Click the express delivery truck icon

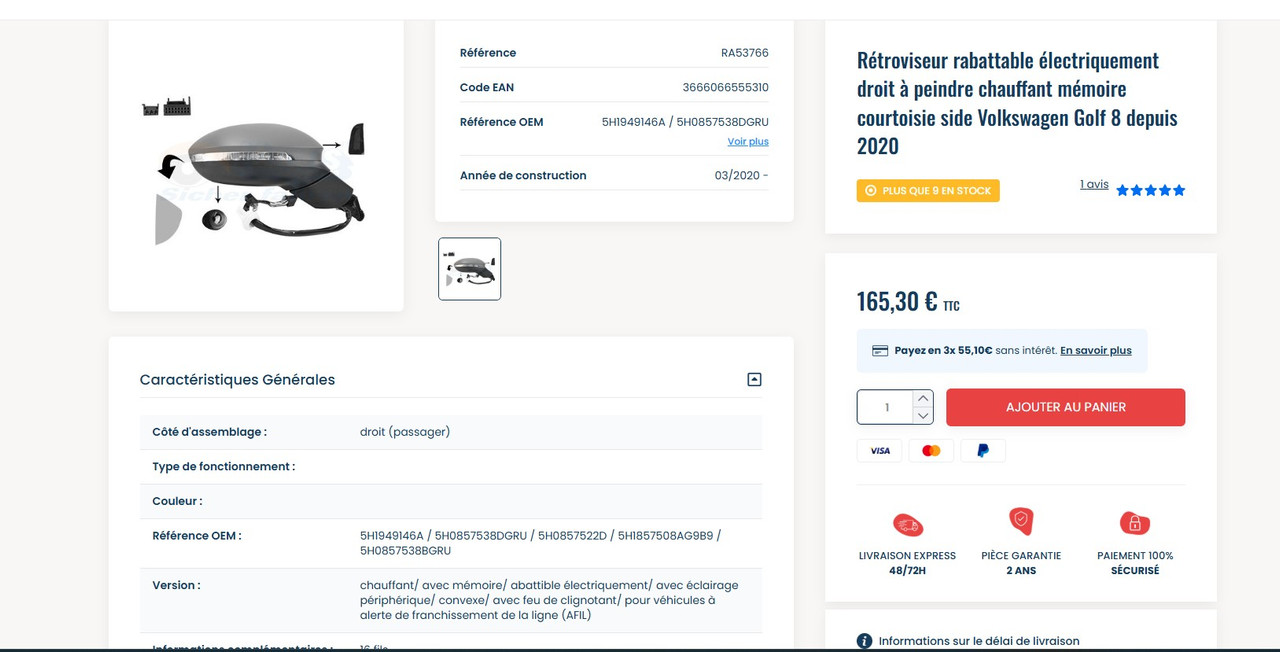pyautogui.click(x=908, y=524)
